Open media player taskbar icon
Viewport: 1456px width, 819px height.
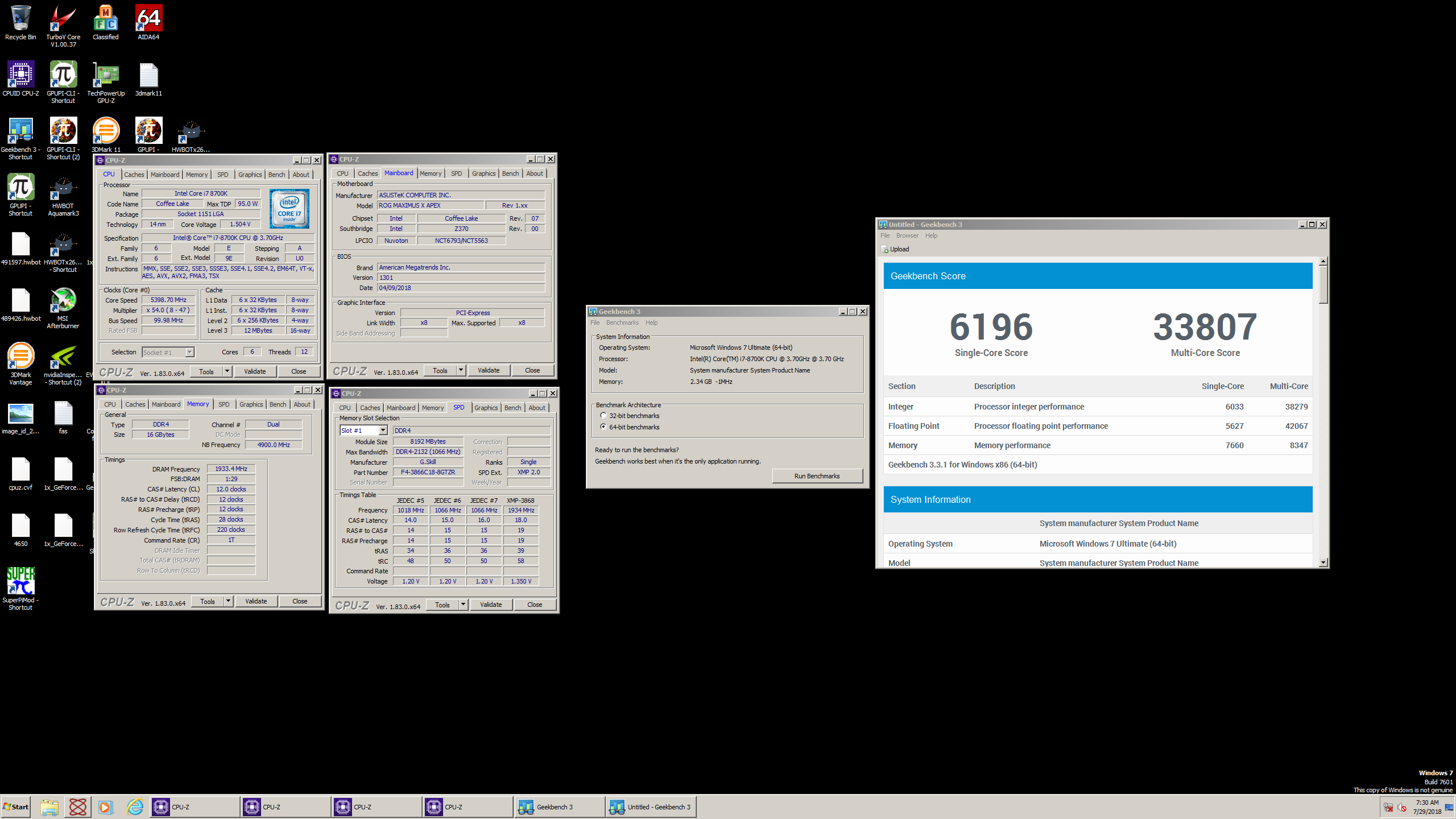coord(105,806)
